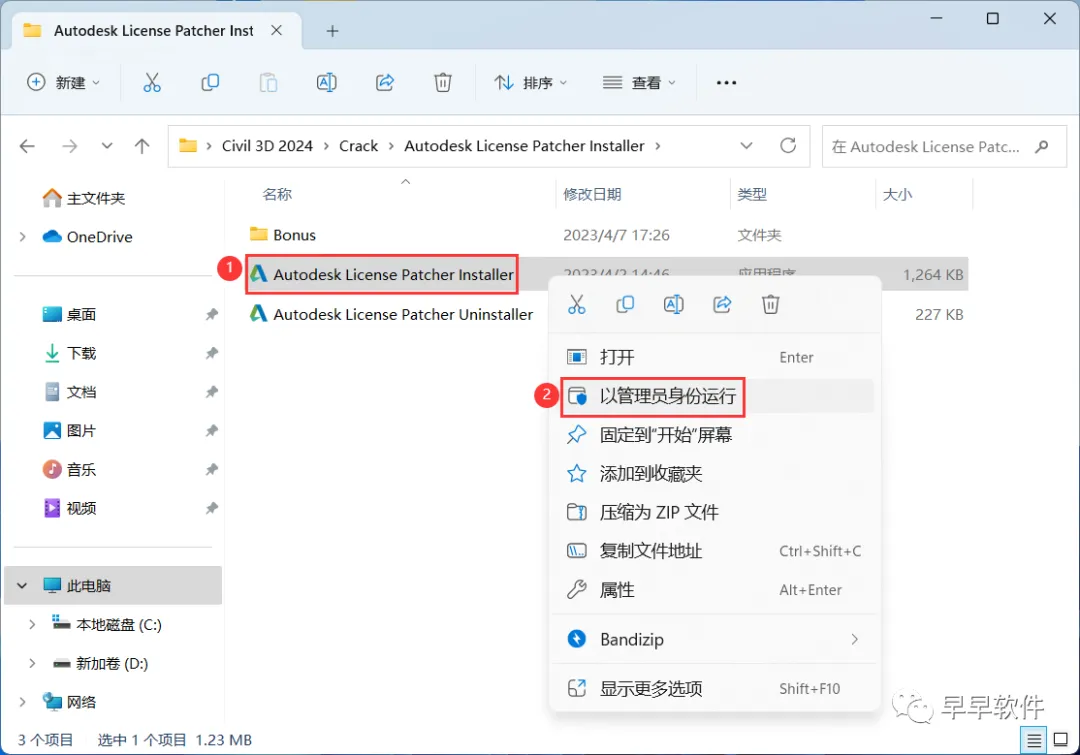Open the Bandizip menu entry
The height and width of the screenshot is (755, 1080).
click(714, 639)
